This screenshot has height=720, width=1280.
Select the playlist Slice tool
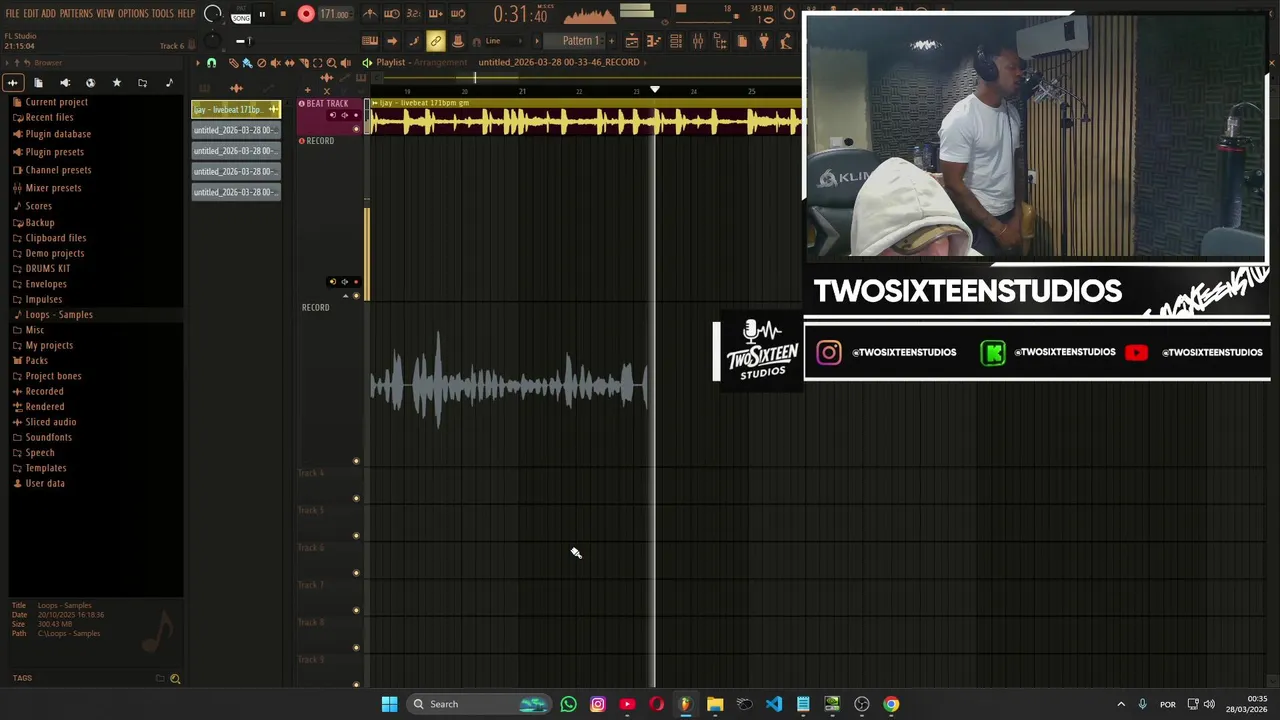[303, 62]
